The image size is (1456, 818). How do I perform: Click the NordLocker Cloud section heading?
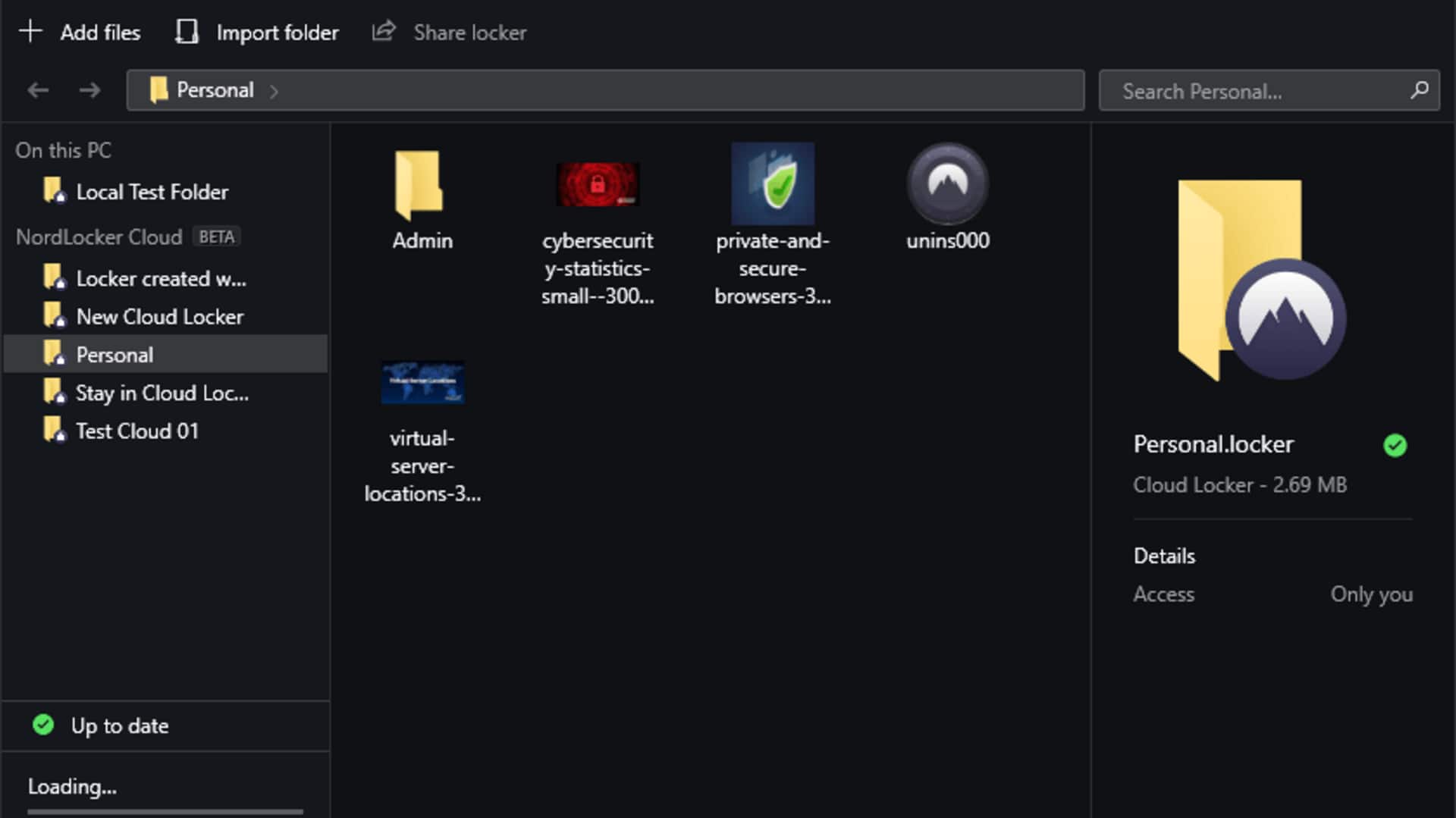point(99,237)
